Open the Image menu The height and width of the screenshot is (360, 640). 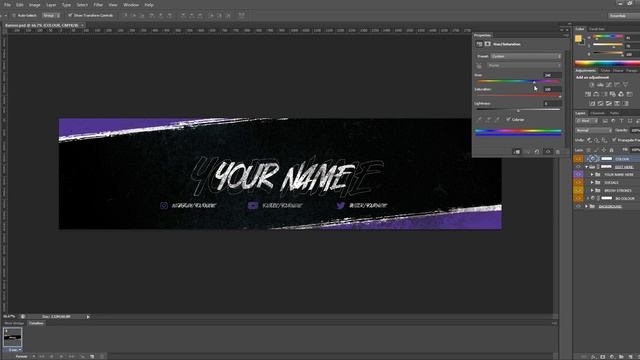pos(34,5)
